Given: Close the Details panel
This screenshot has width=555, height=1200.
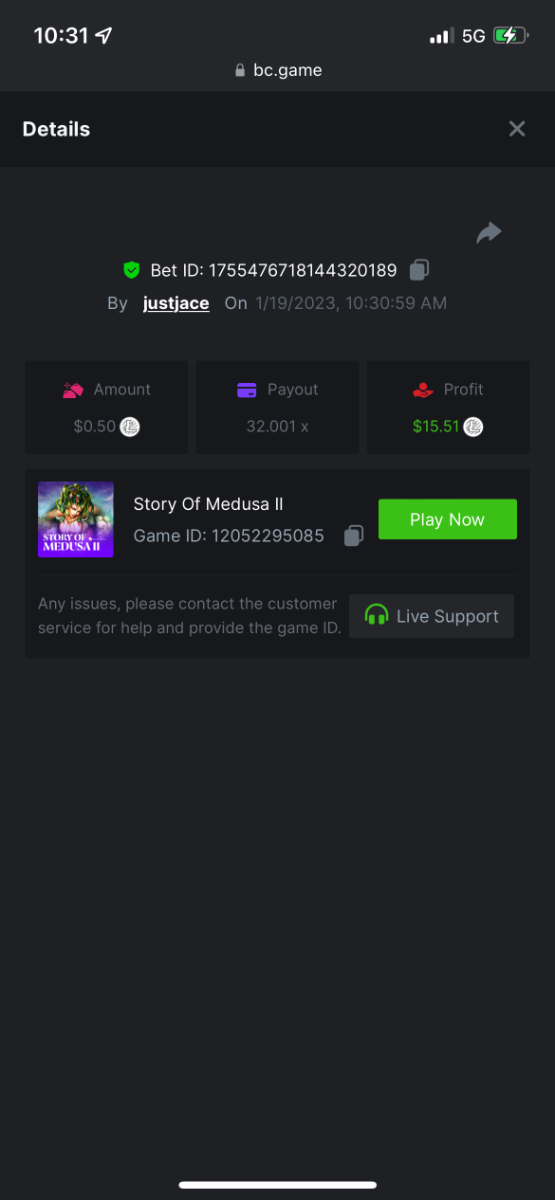Looking at the screenshot, I should pos(517,129).
